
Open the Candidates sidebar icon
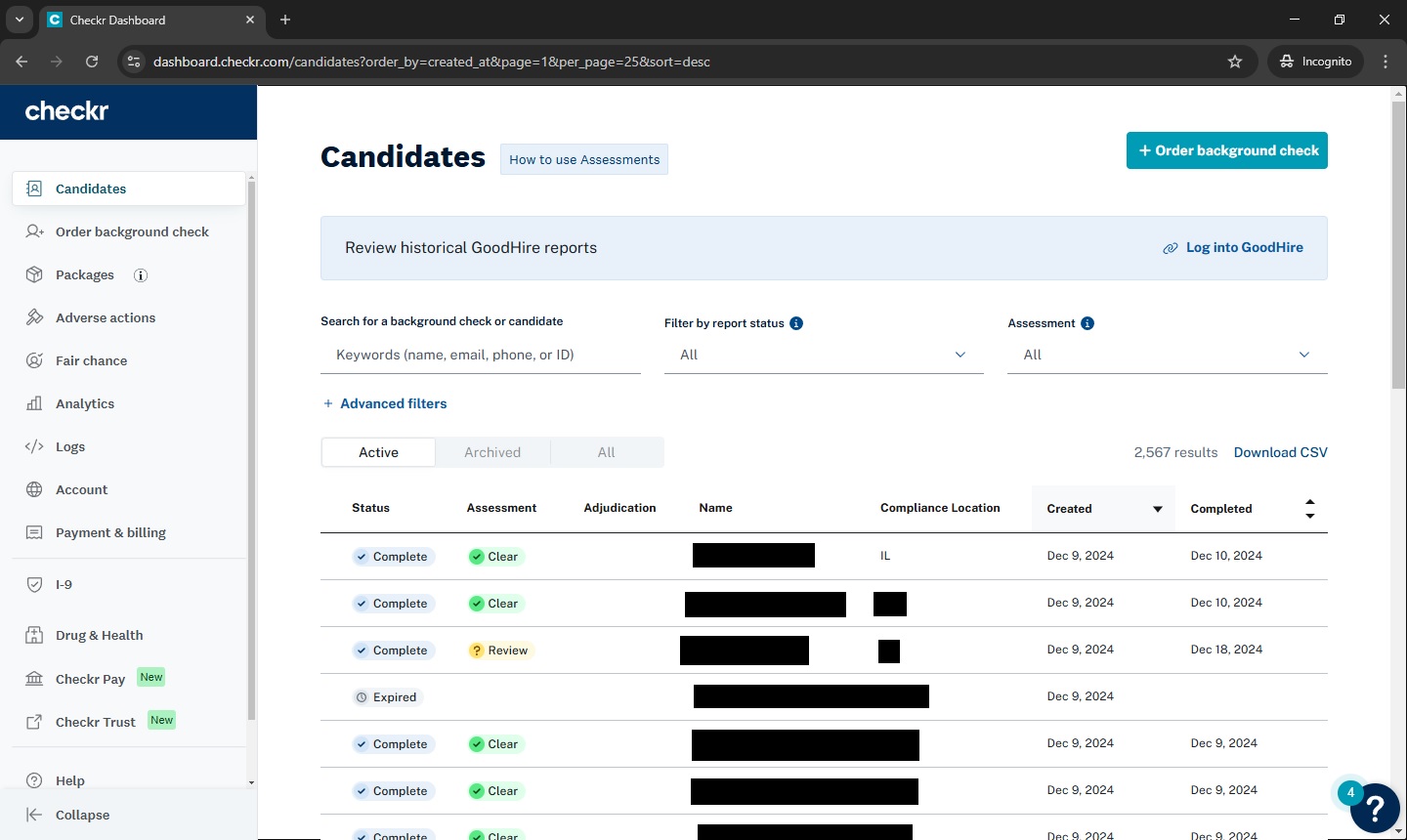click(x=34, y=189)
